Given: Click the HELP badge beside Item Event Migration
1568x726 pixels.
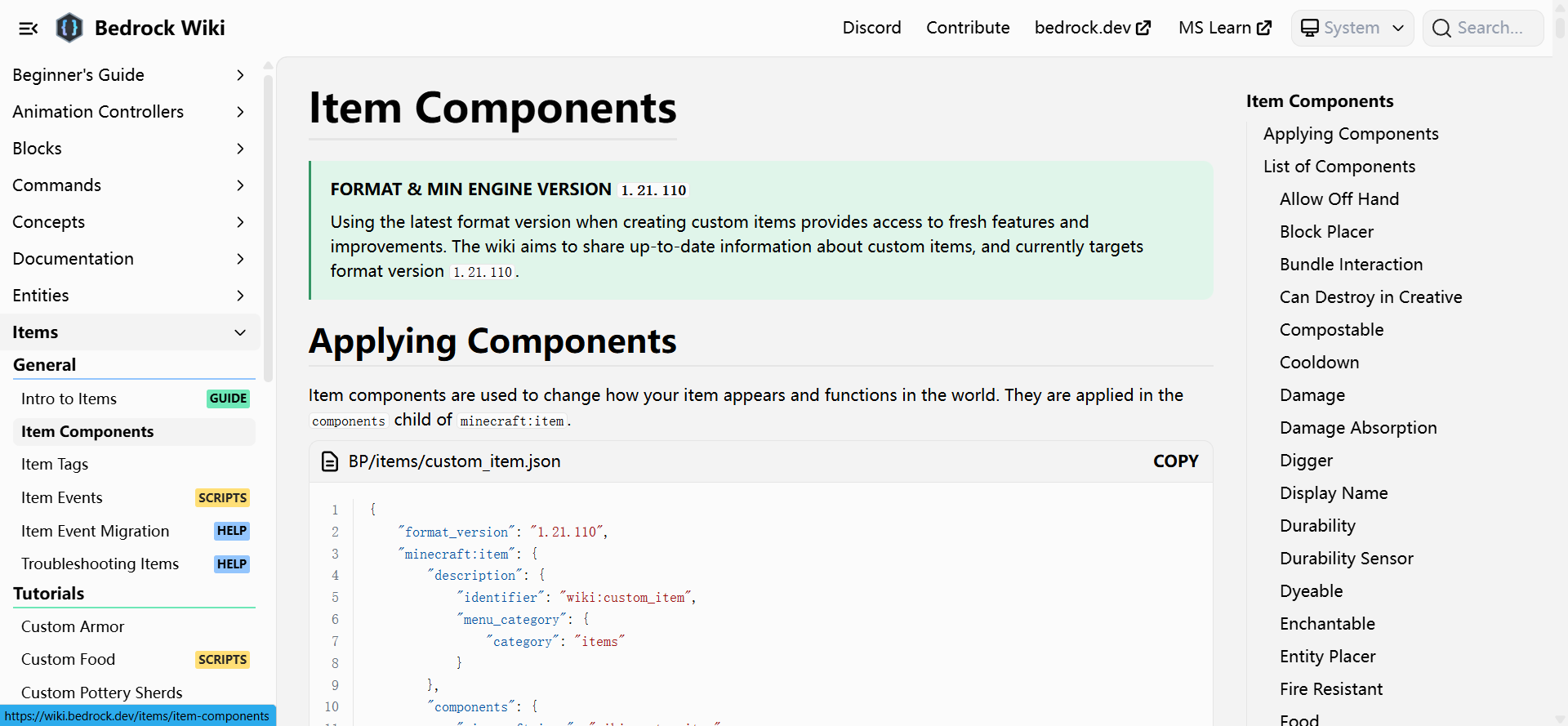Looking at the screenshot, I should 231,531.
